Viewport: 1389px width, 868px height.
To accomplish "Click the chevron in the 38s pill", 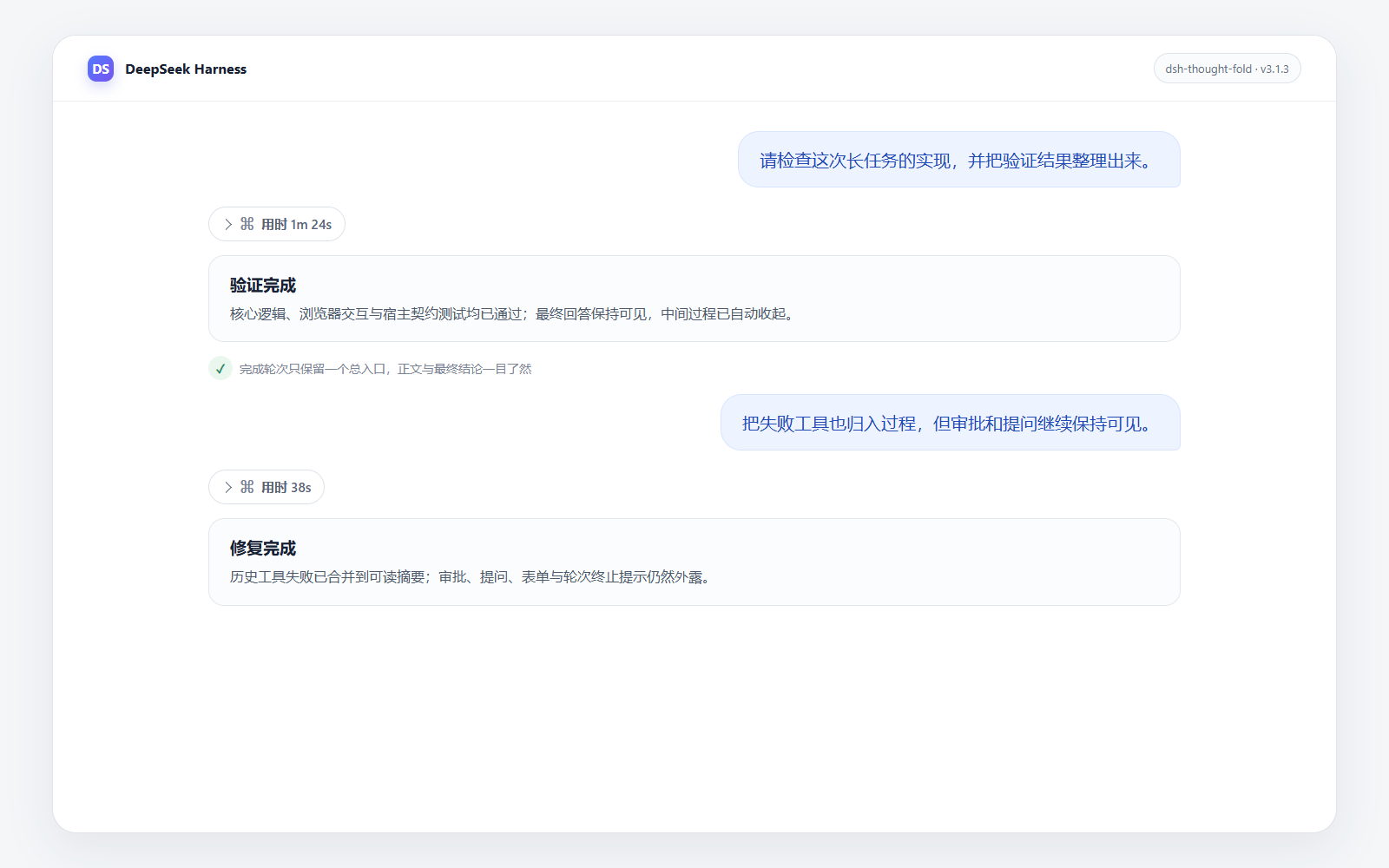I will (x=228, y=487).
